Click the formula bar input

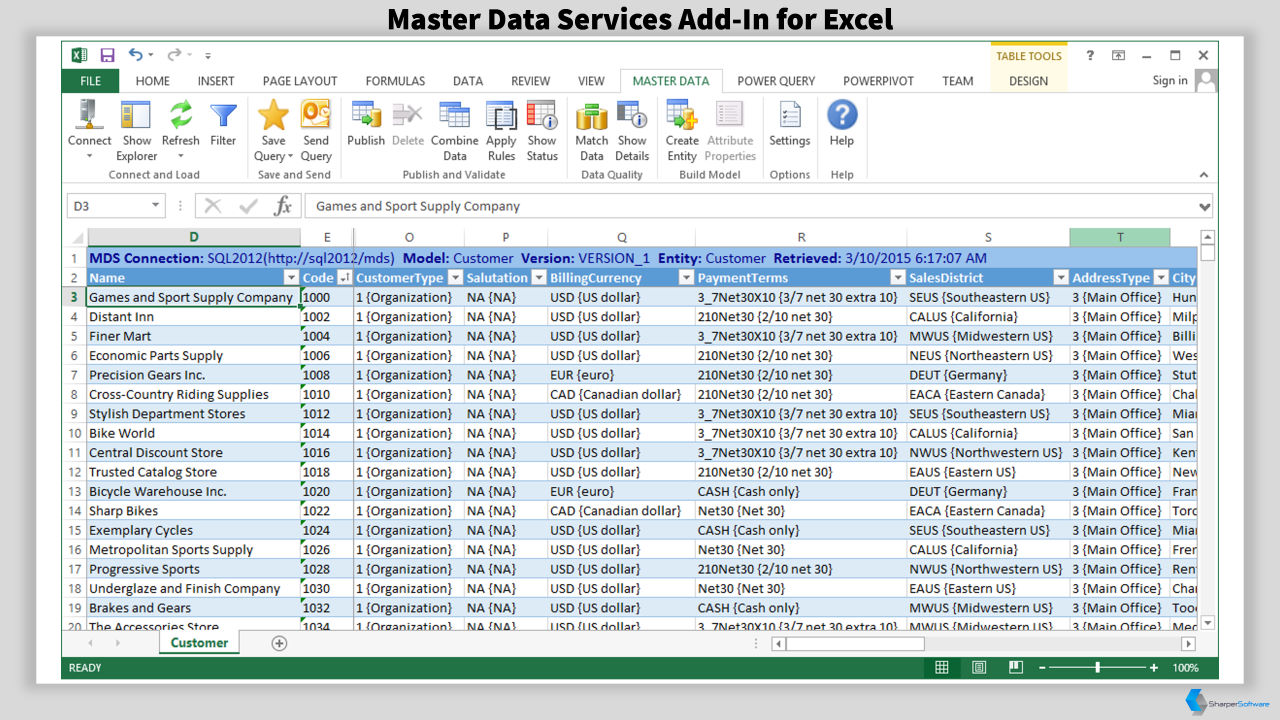(x=750, y=206)
